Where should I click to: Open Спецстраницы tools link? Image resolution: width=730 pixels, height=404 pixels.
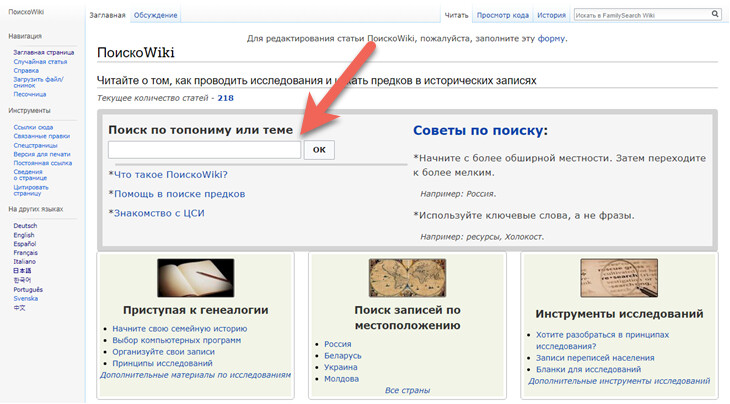click(35, 145)
